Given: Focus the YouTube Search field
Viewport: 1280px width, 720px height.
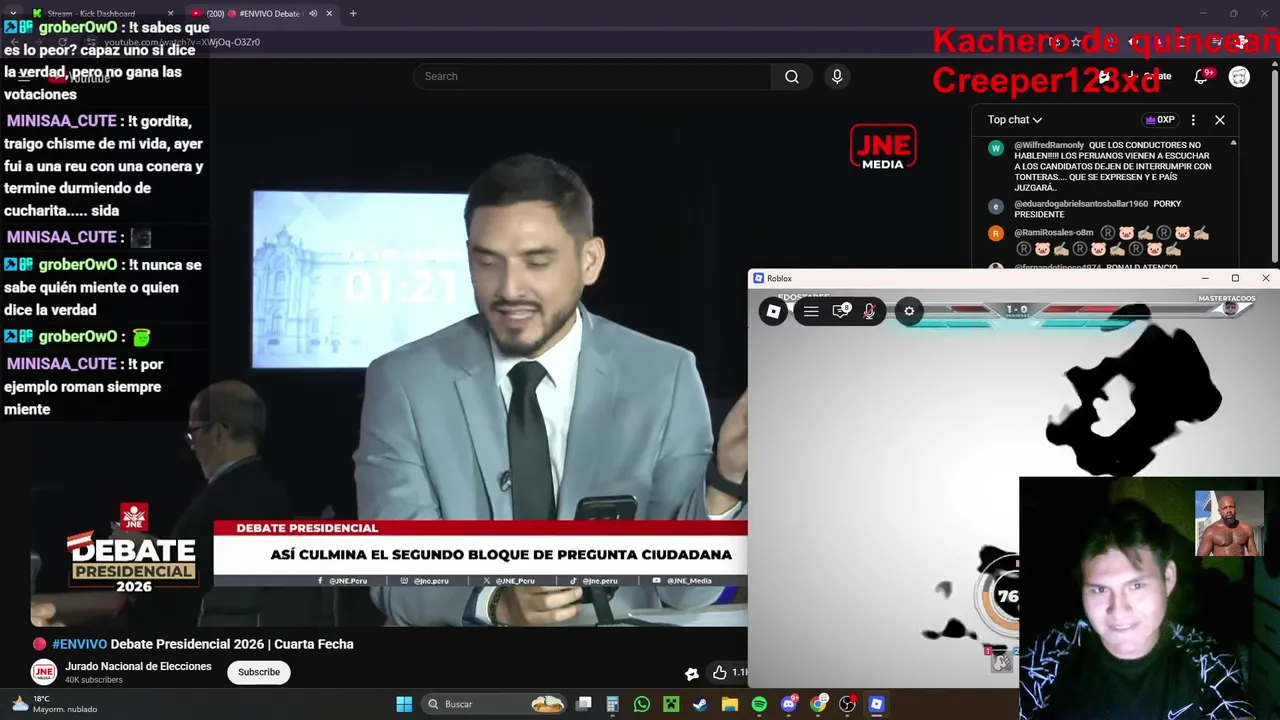Looking at the screenshot, I should [592, 76].
